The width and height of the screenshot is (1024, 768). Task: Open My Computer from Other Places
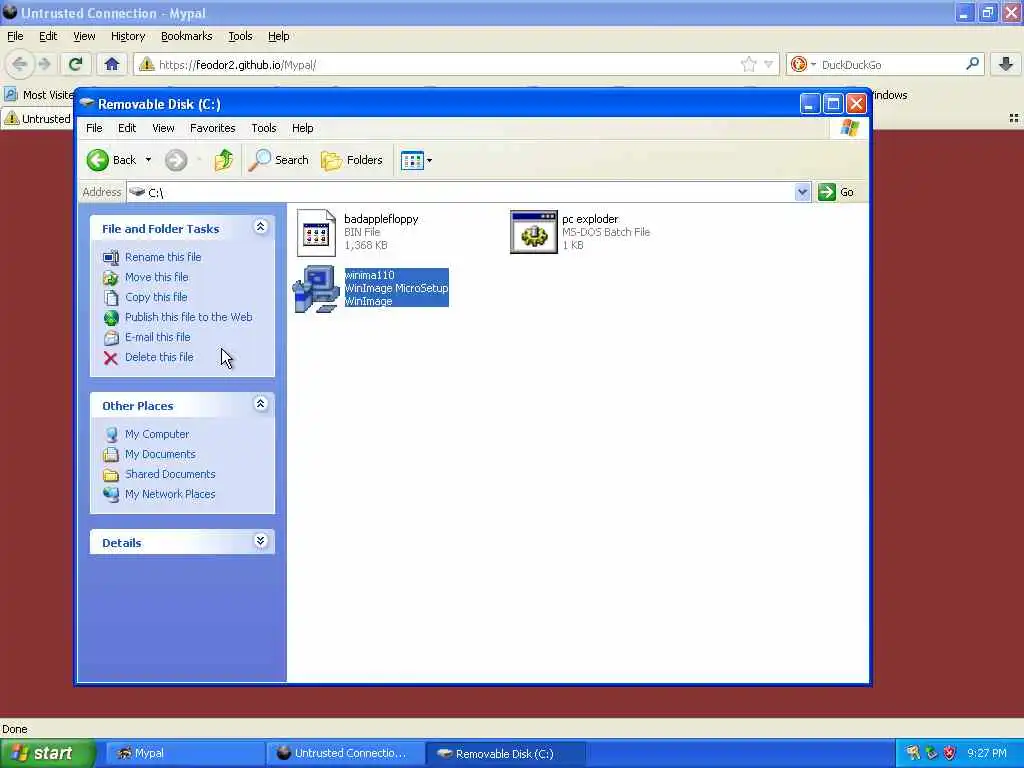point(157,434)
